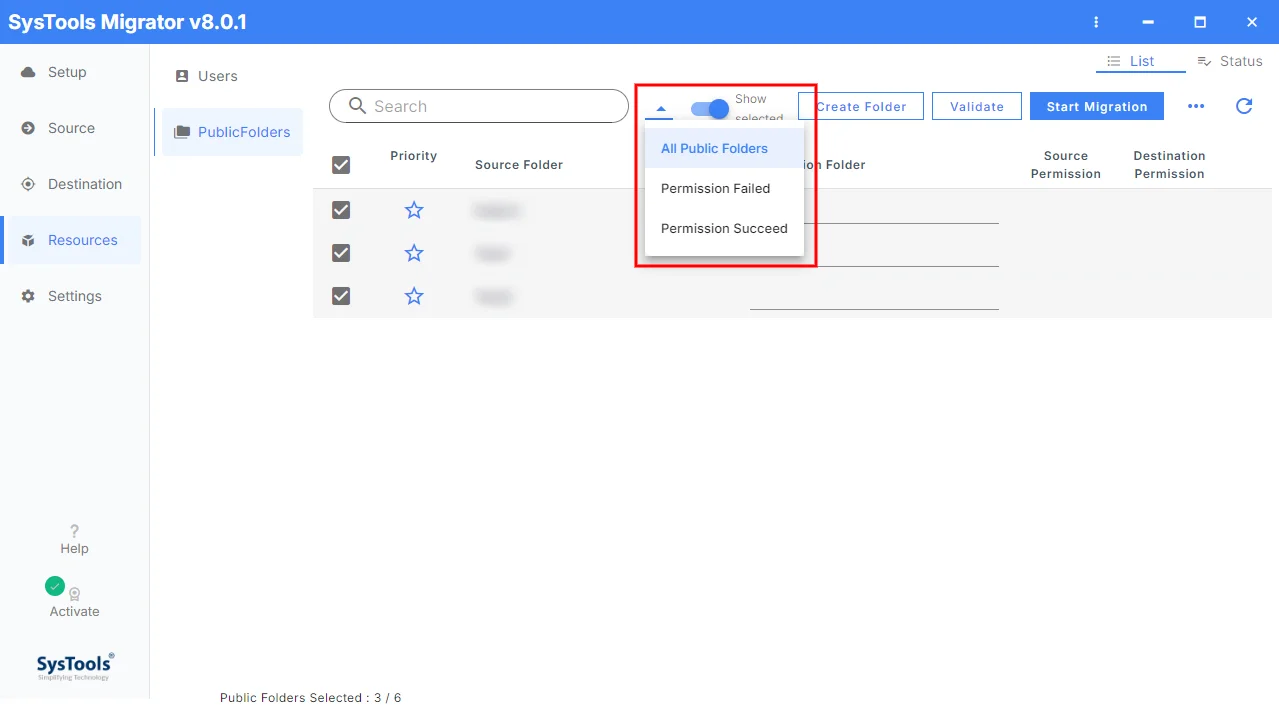The image size is (1279, 720).
Task: Go to Settings in the sidebar
Action: (x=70, y=296)
